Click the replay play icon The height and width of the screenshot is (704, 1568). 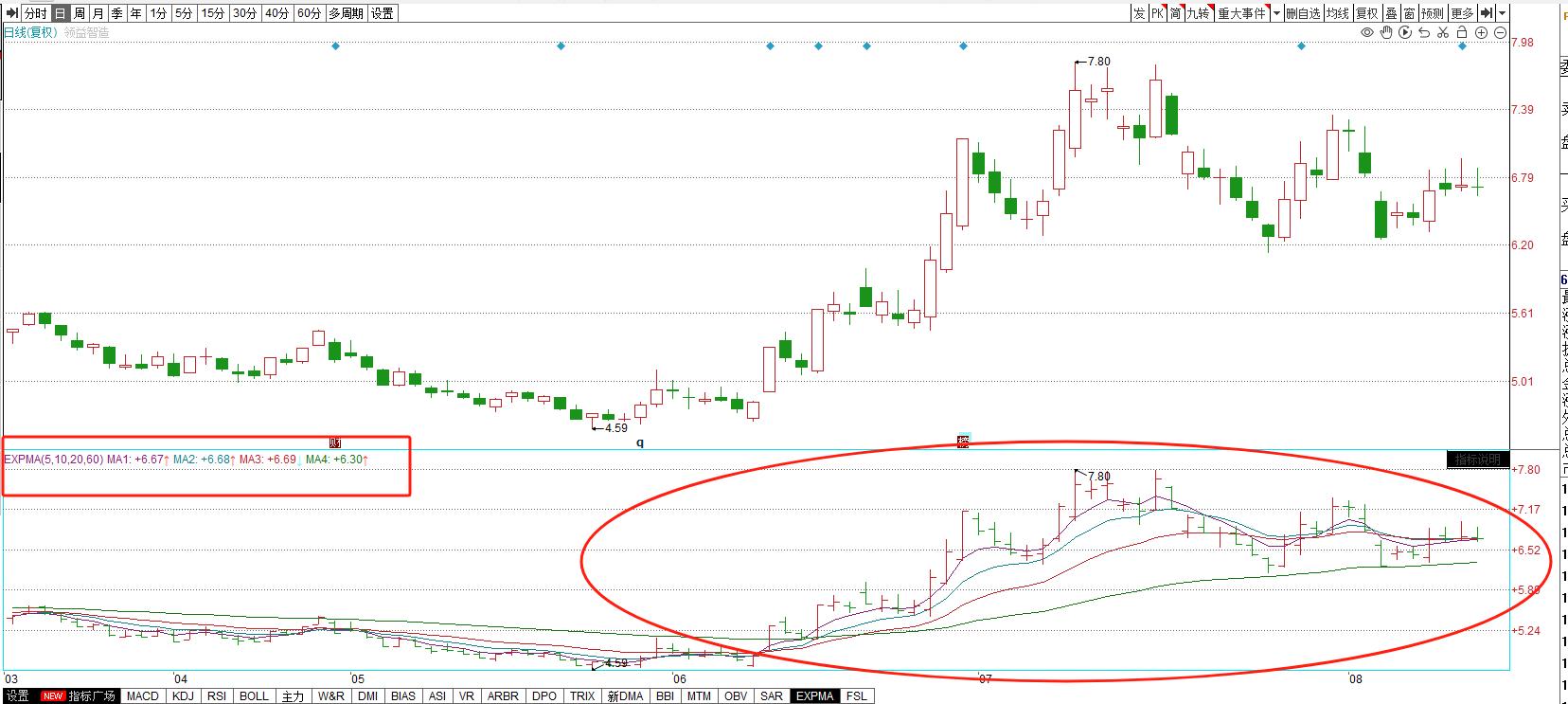(1405, 33)
